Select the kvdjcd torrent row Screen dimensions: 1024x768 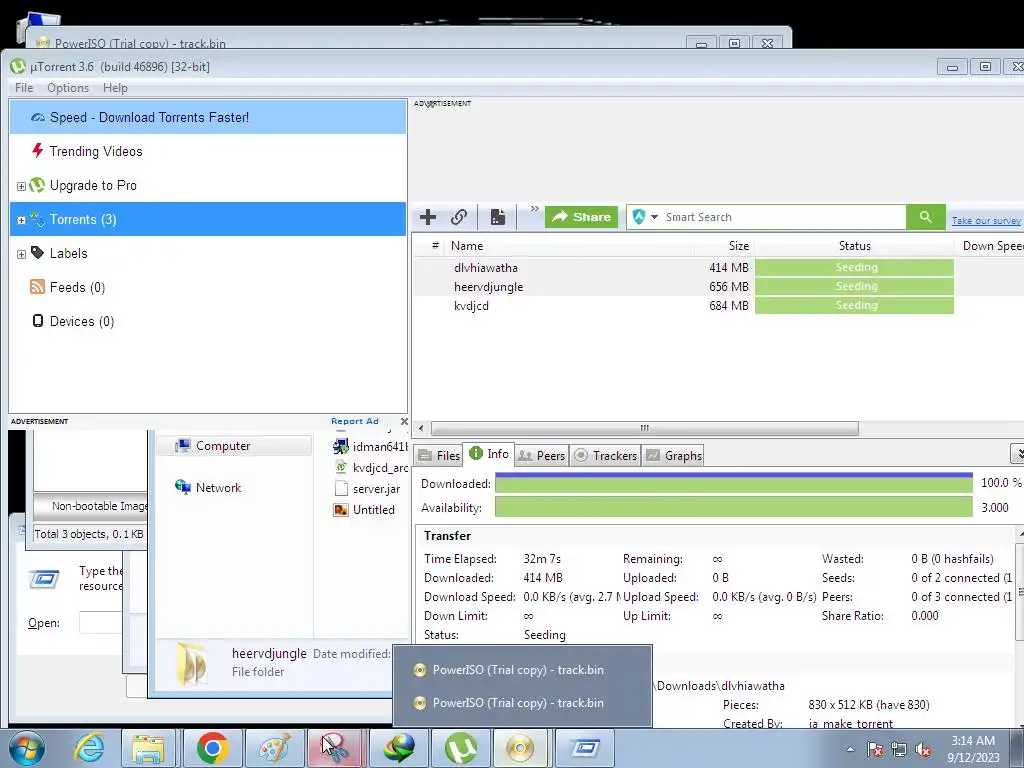pos(682,306)
